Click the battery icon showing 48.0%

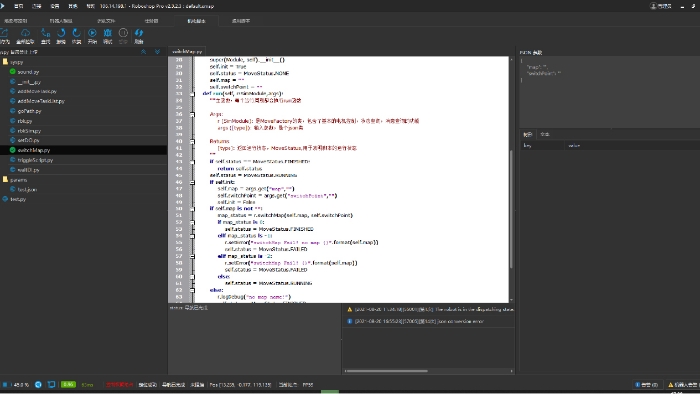pos(5,385)
